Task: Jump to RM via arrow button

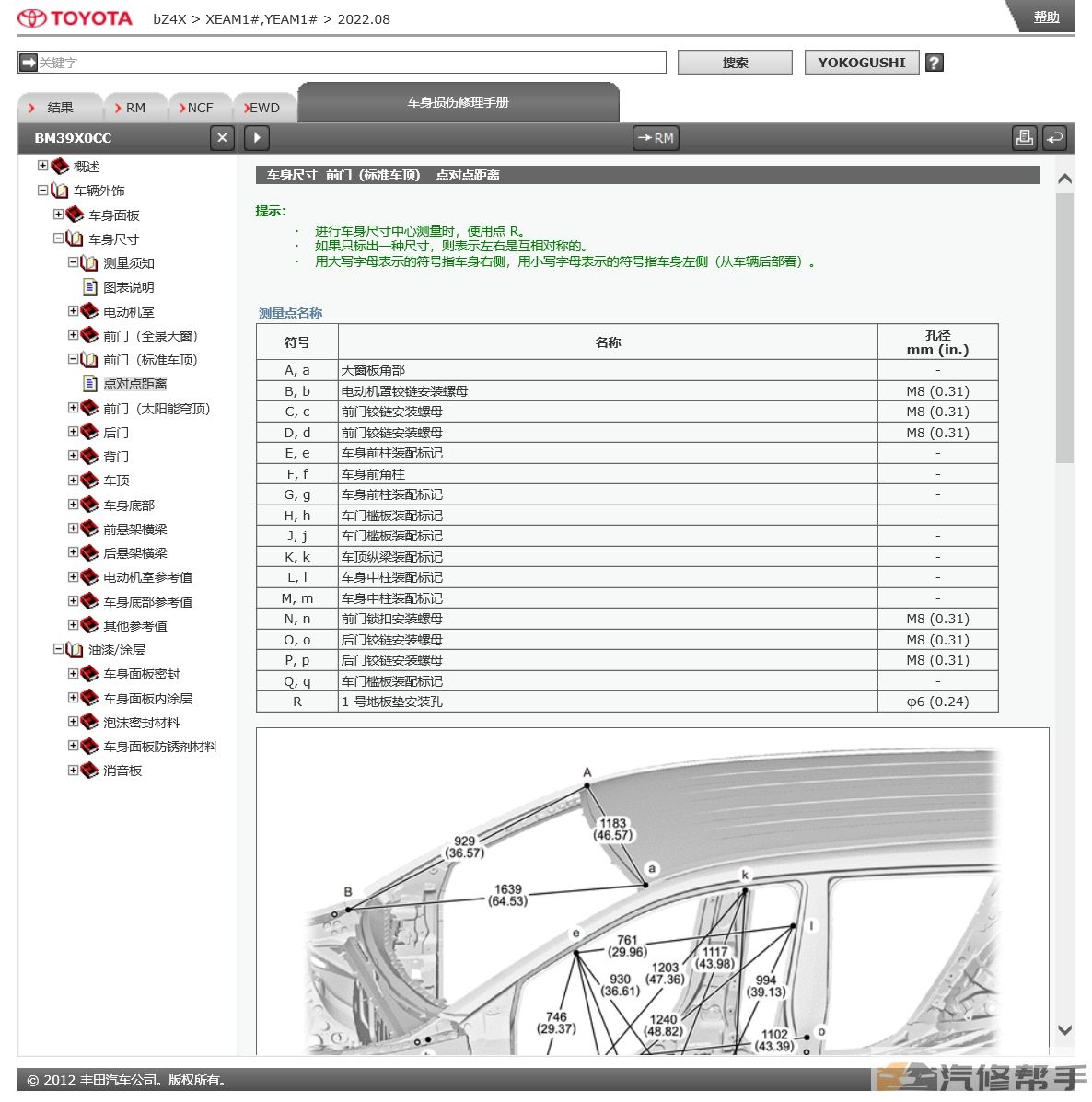Action: click(656, 138)
